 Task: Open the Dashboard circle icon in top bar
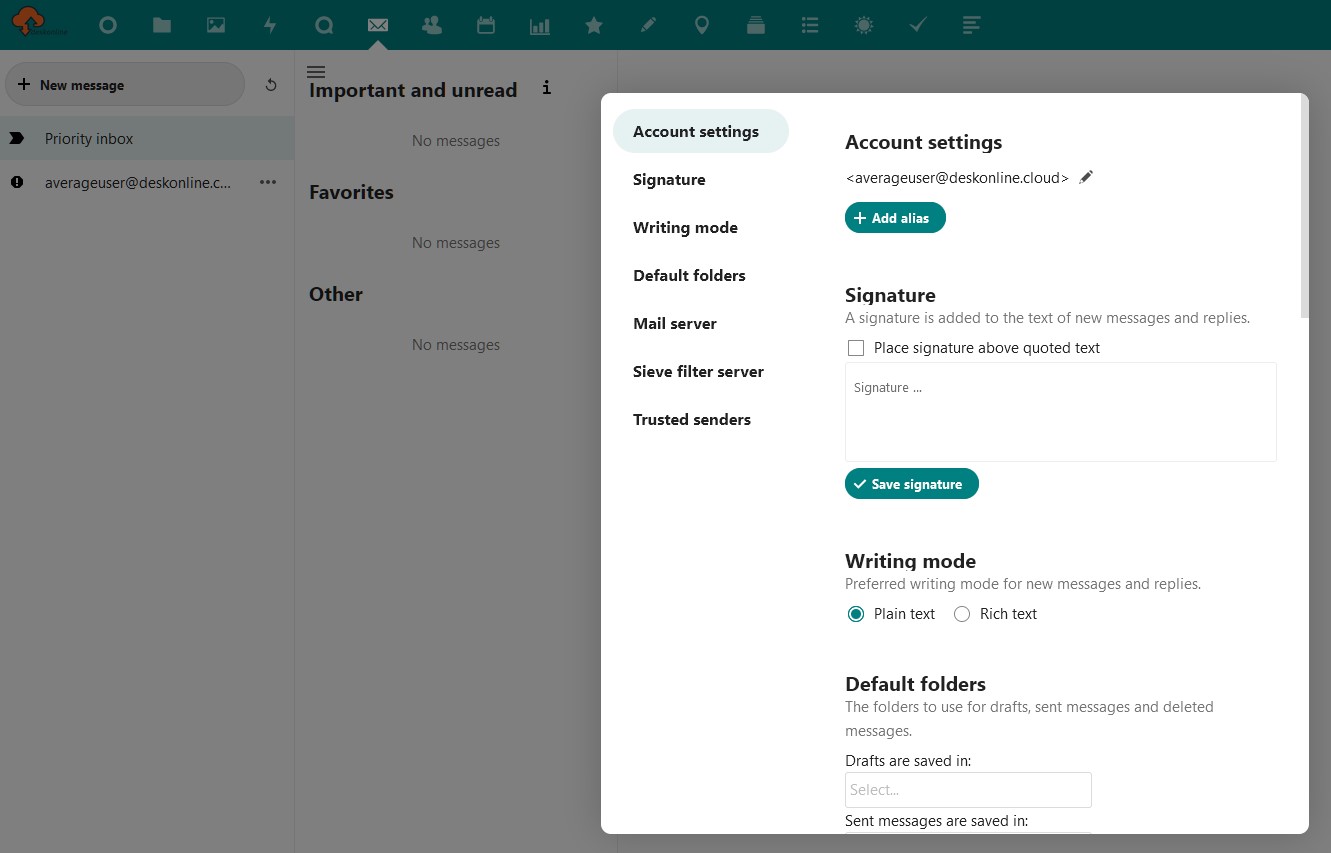tap(108, 25)
